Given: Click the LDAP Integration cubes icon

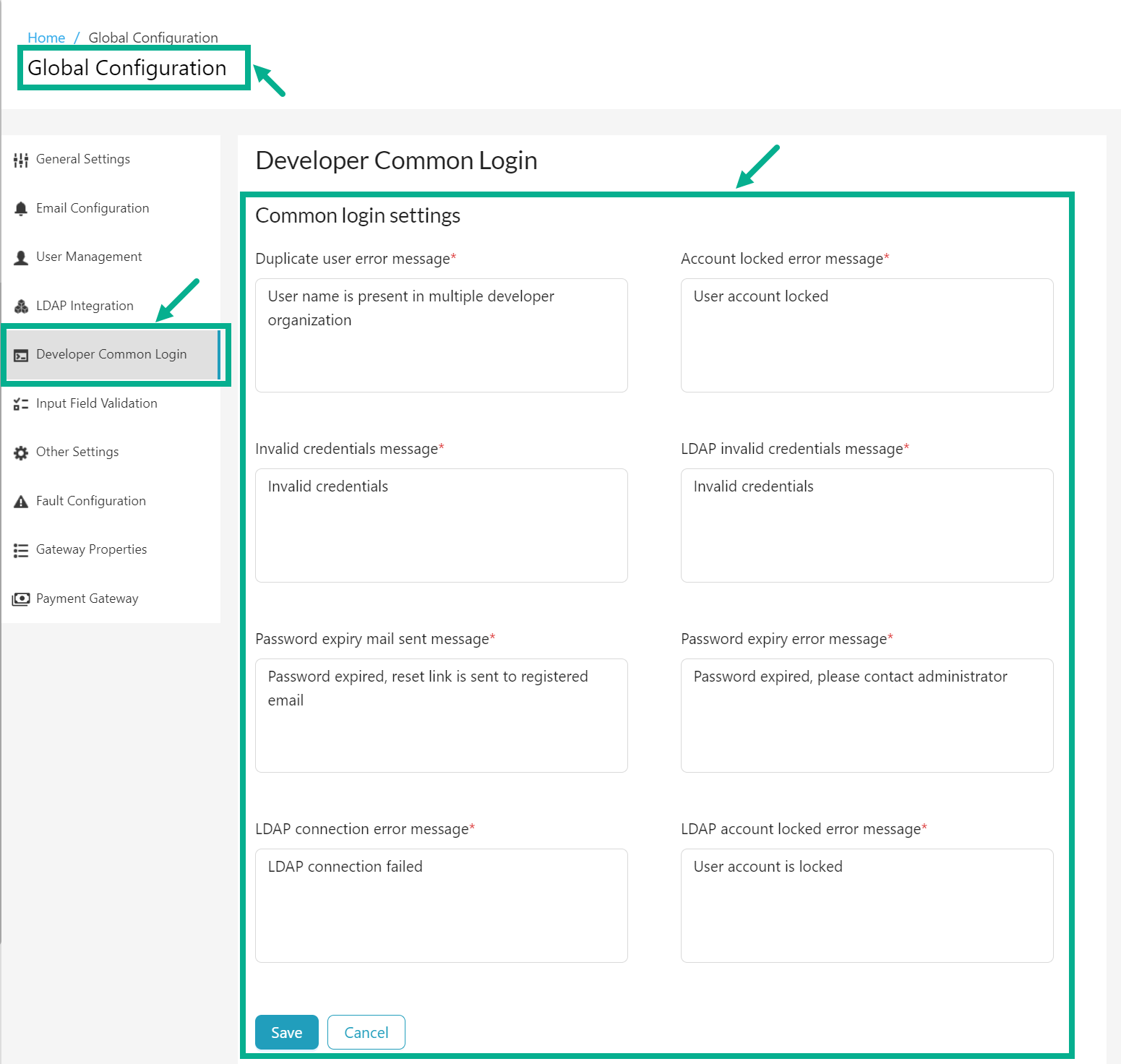Looking at the screenshot, I should (21, 306).
